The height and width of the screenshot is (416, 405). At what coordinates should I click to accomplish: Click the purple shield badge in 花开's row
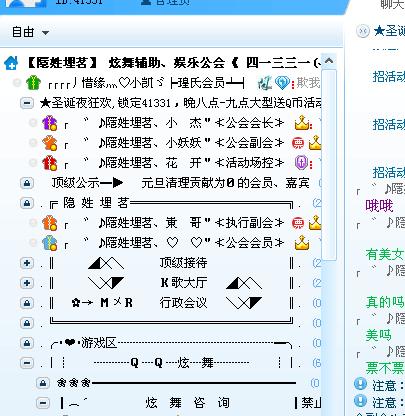tap(301, 163)
